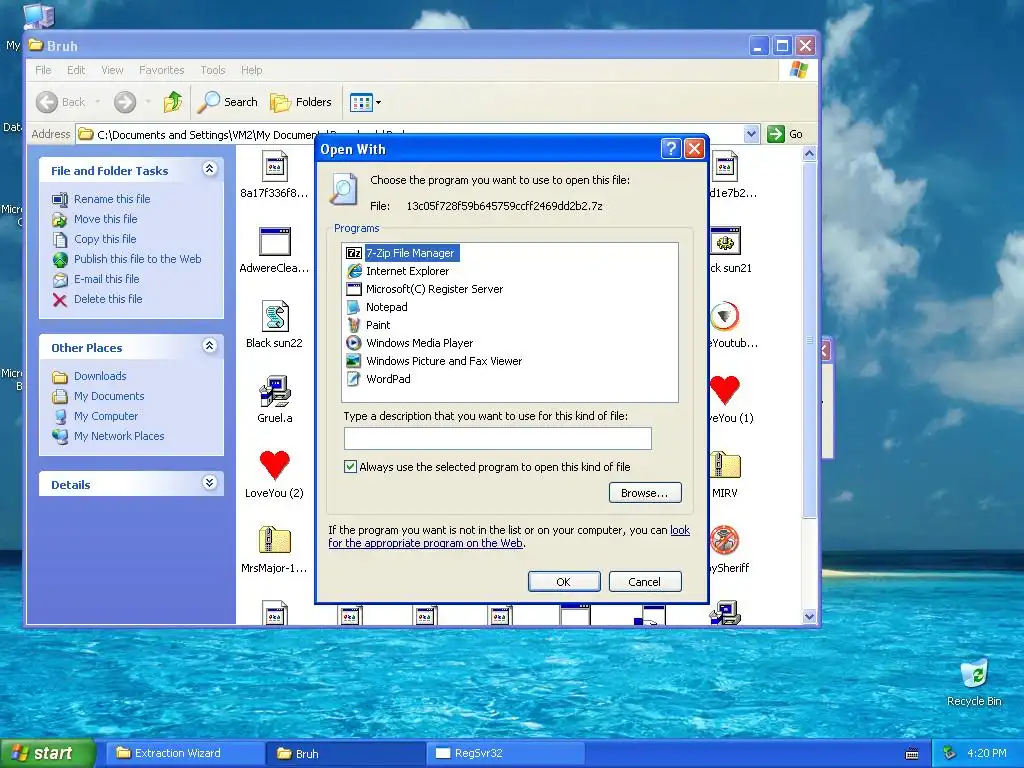Screen dimensions: 1024x768
Task: Open the Windows Start menu
Action: [47, 753]
